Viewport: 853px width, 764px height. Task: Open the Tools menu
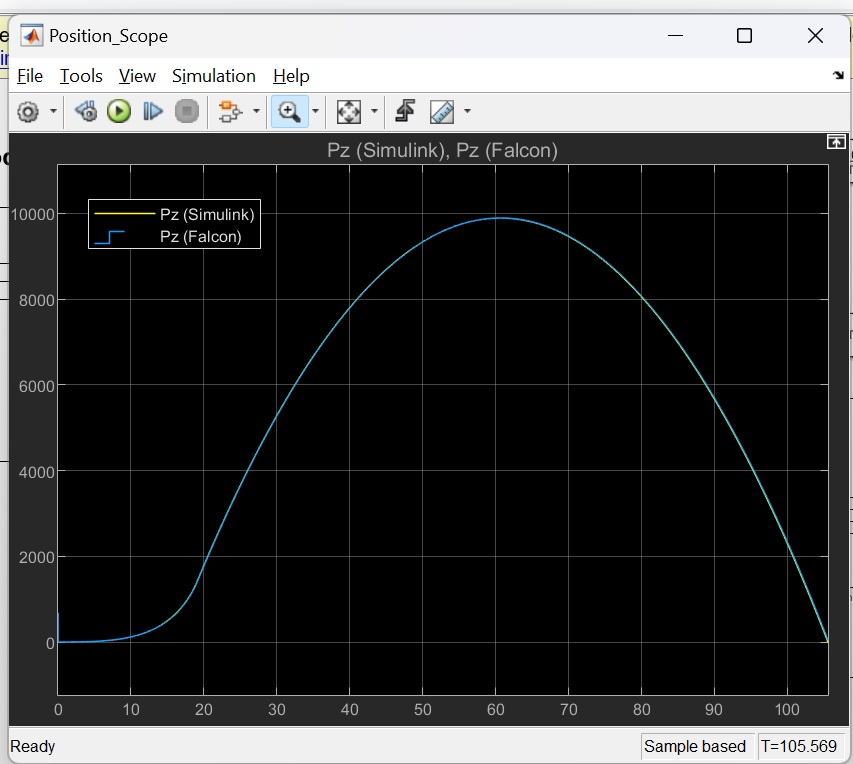[x=81, y=76]
